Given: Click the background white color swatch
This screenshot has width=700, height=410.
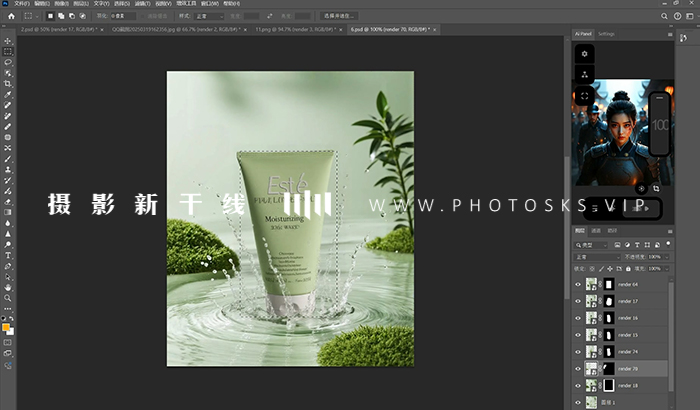Looking at the screenshot, I should point(11,332).
